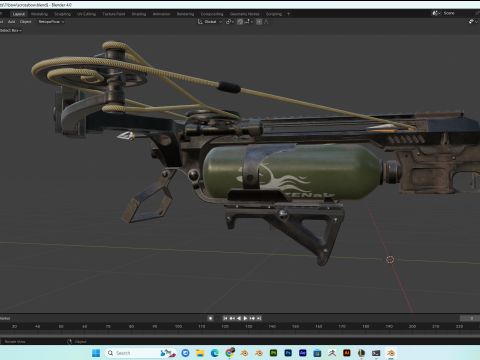Open the blue round app beside Search
The image size is (480, 360).
(185, 353)
